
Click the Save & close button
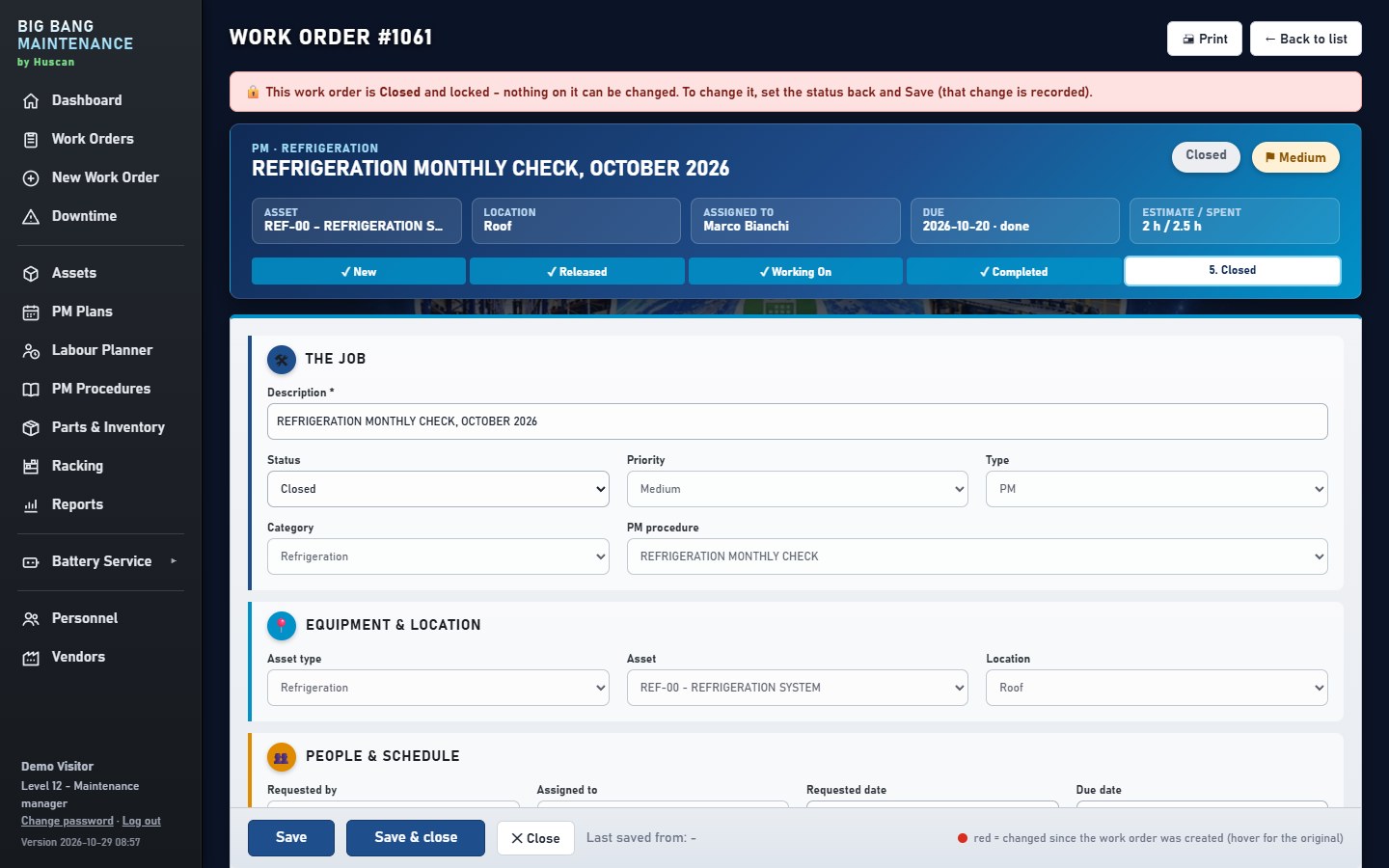[x=416, y=837]
